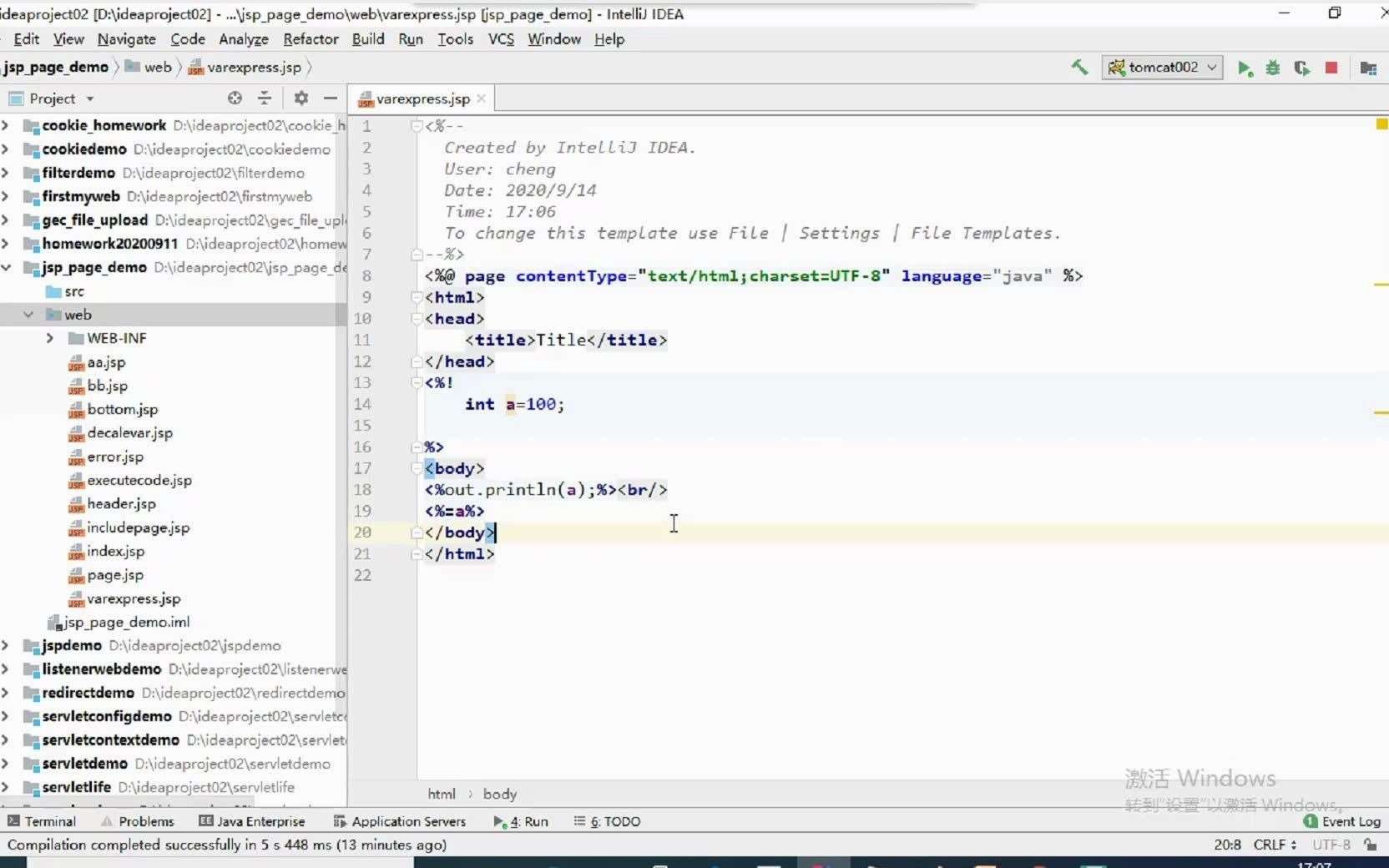Start debugging with the bug icon
Screen dimensions: 1389x868
1273,68
